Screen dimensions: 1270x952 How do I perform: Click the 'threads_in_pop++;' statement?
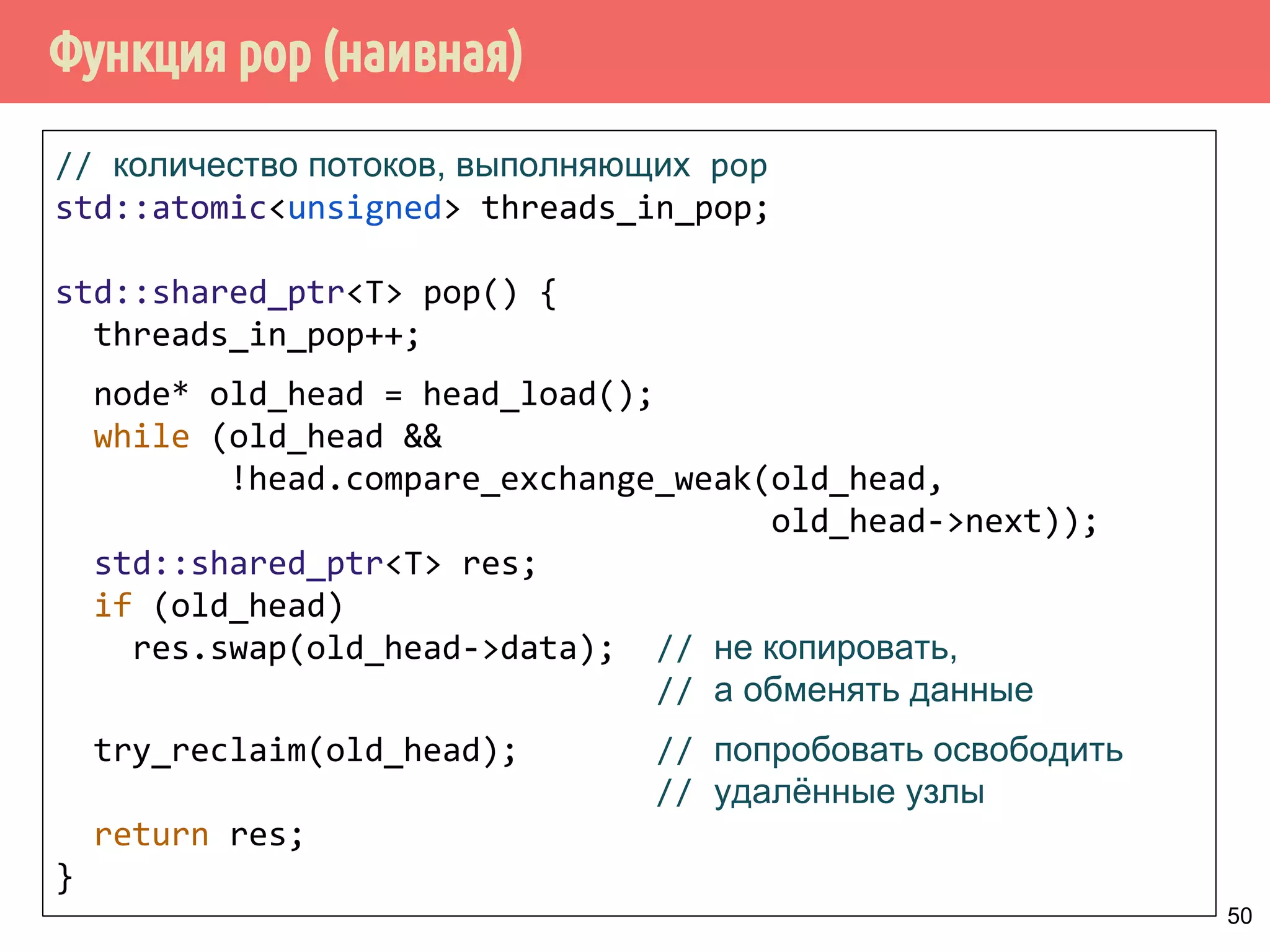pos(257,335)
